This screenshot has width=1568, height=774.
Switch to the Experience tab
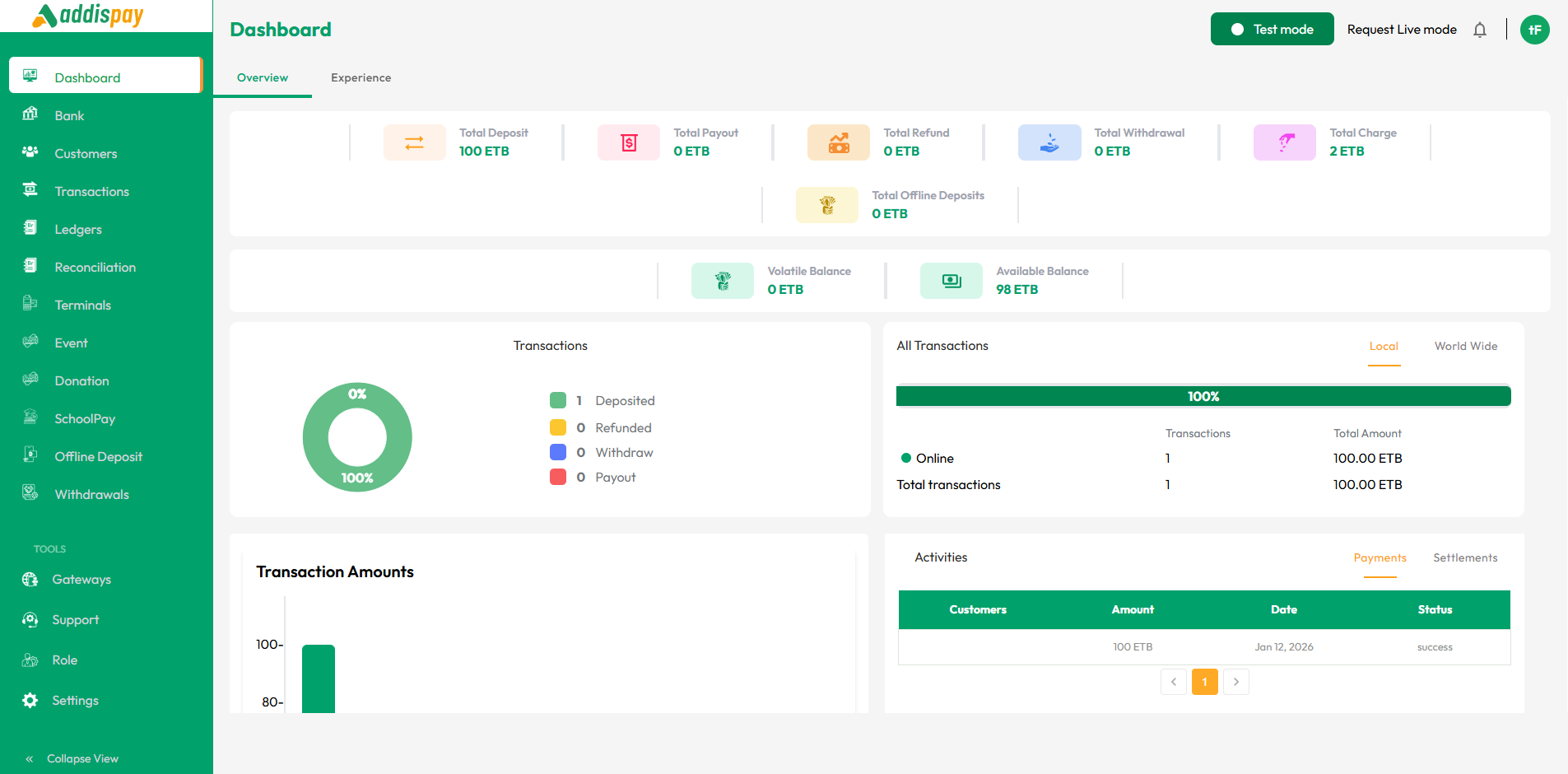coord(361,77)
